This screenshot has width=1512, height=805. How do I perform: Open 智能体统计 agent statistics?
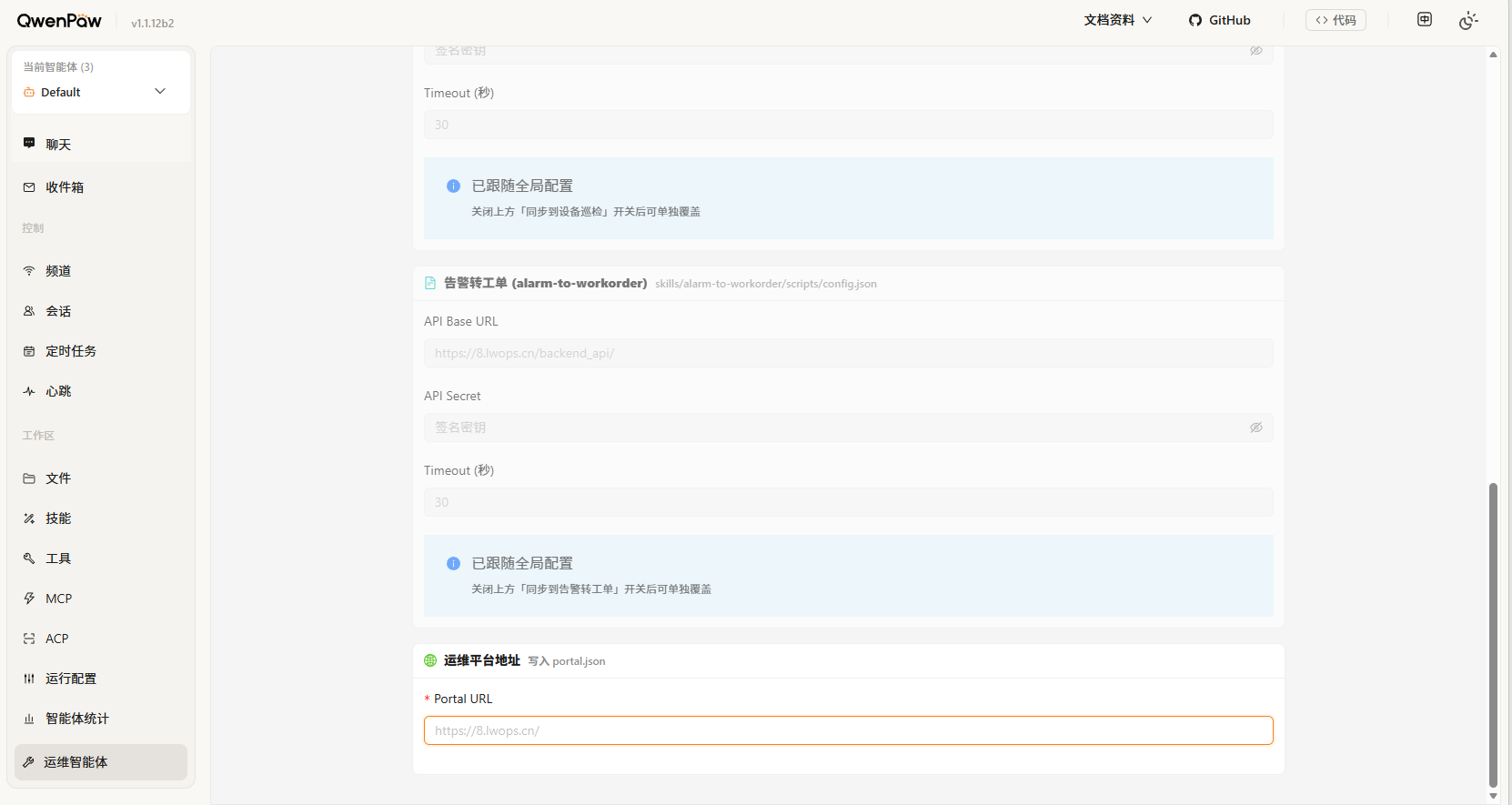[x=101, y=719]
